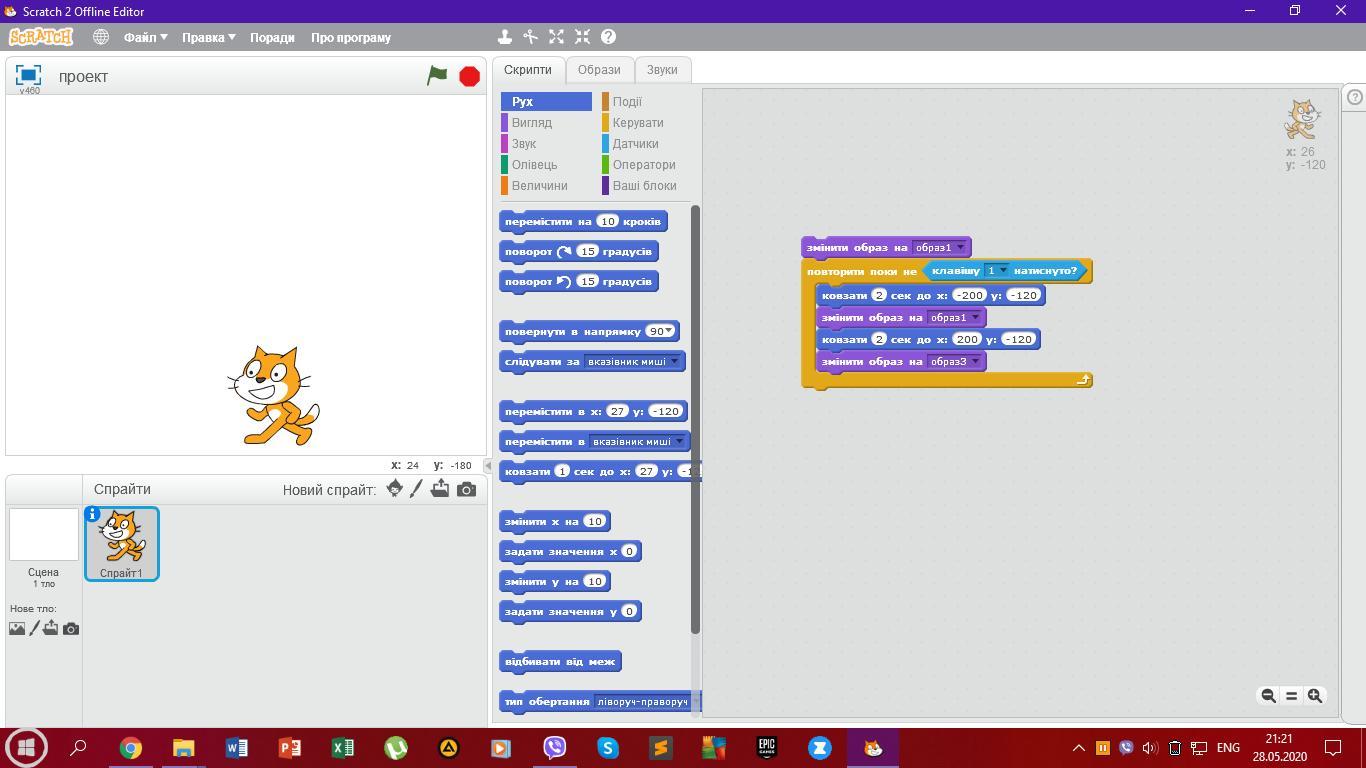Select the Grow sprite tool
1366x768 pixels.
pos(557,37)
